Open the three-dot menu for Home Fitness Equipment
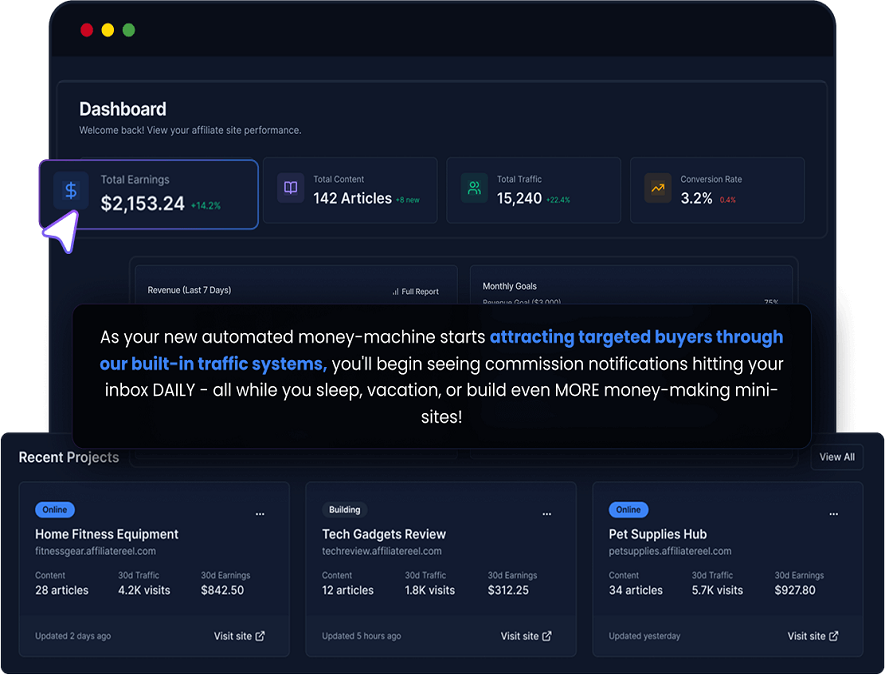 [x=260, y=514]
